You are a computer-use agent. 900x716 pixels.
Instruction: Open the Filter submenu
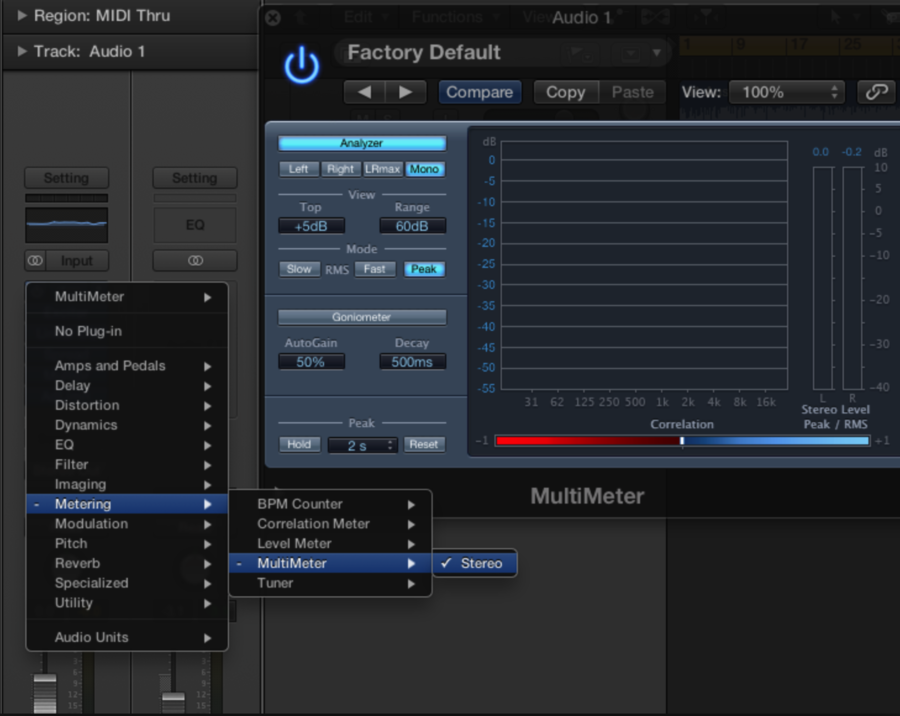tap(127, 465)
